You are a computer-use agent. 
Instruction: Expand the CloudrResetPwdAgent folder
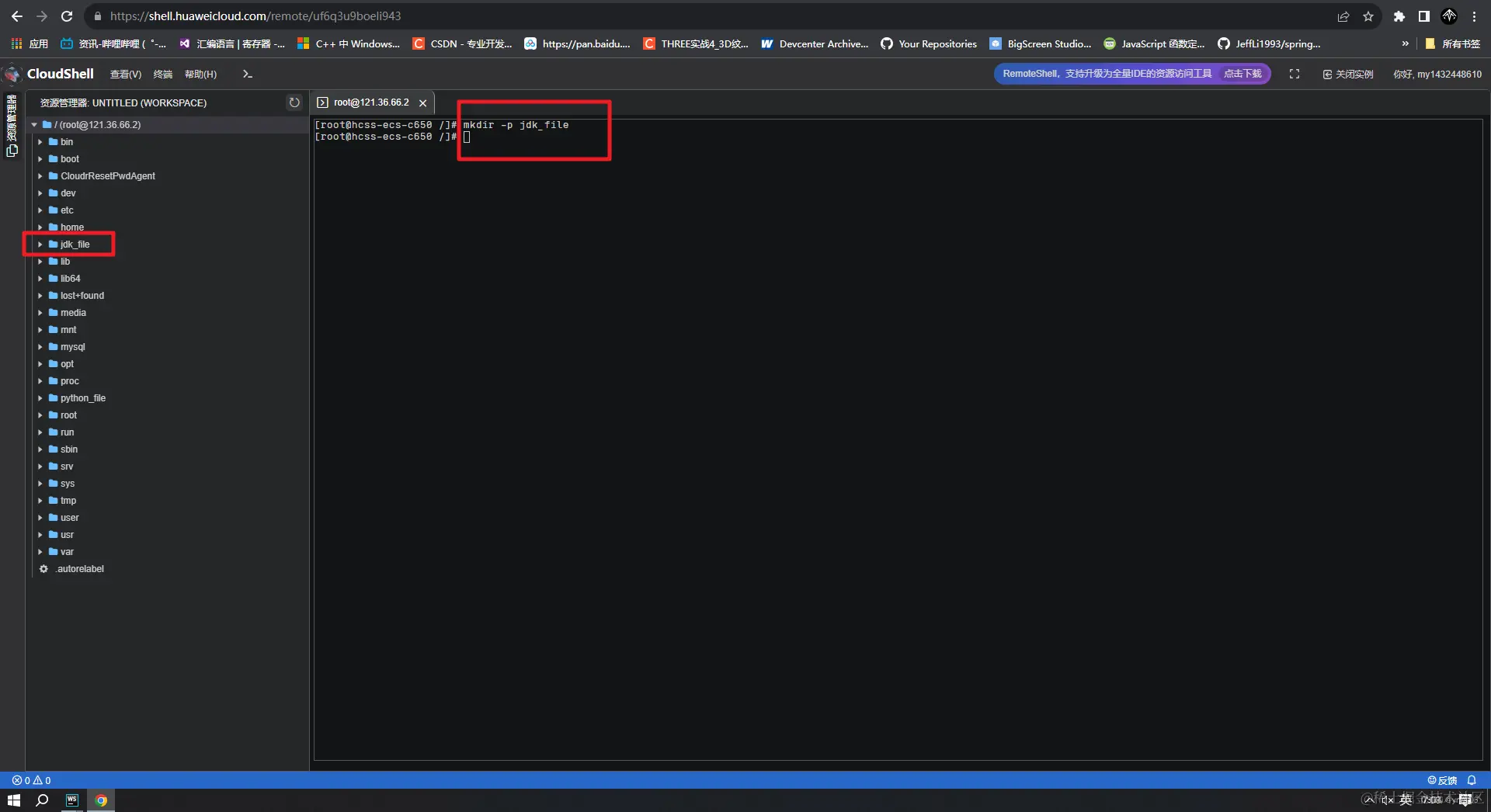pos(40,176)
